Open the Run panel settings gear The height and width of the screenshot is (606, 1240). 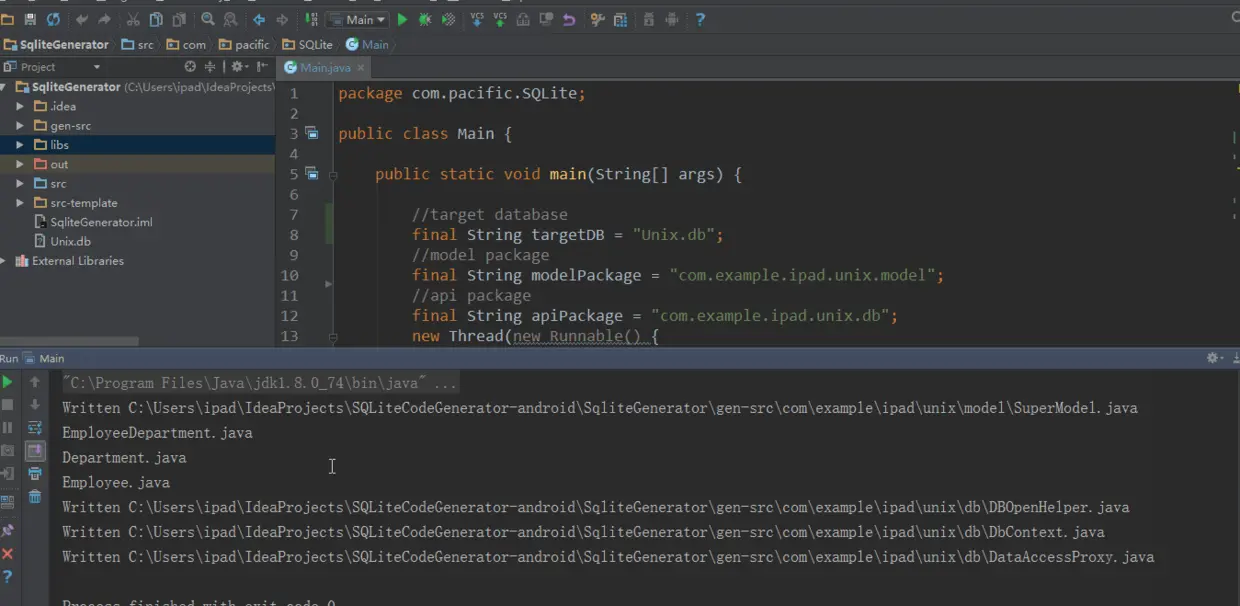point(1215,358)
